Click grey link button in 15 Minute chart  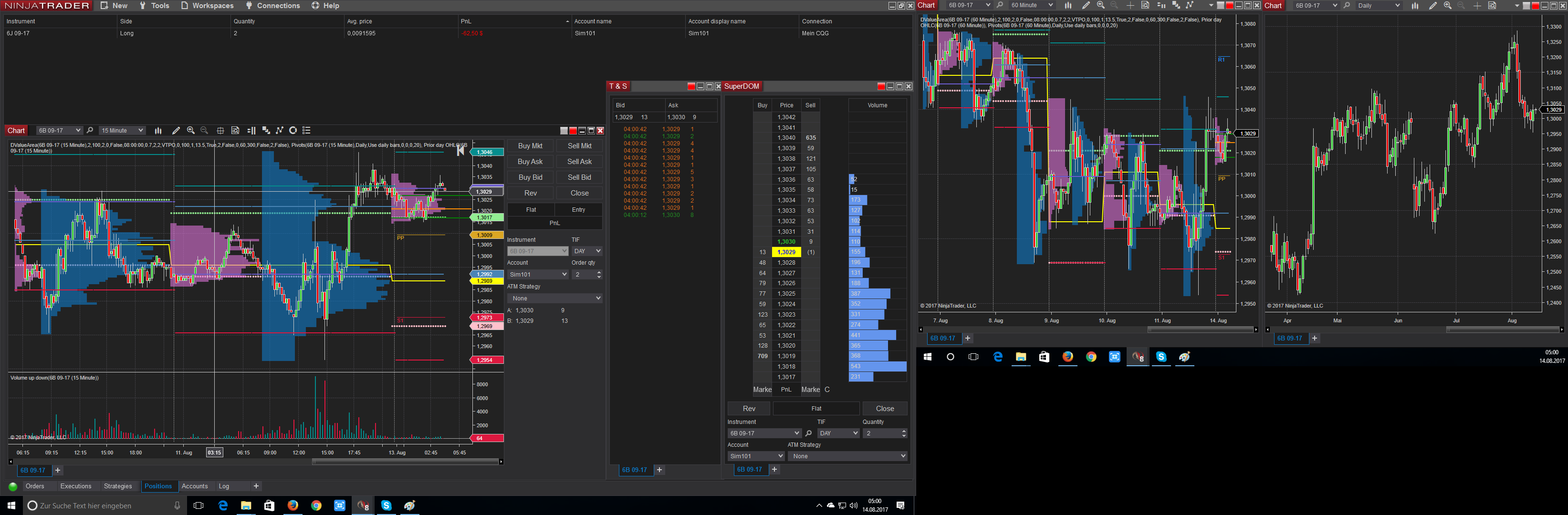(x=564, y=131)
